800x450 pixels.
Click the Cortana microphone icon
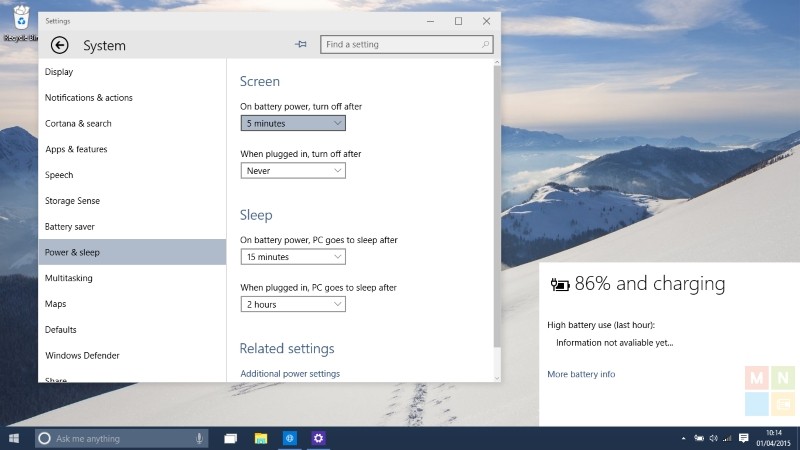(x=200, y=438)
